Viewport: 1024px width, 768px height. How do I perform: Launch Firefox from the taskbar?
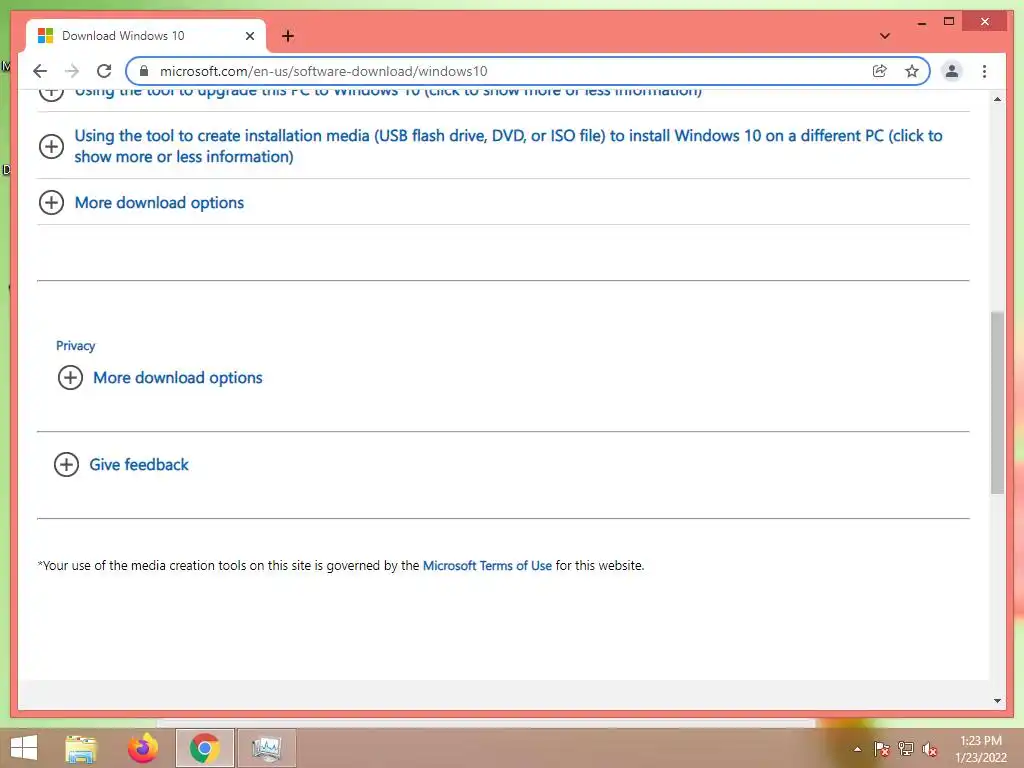click(143, 748)
